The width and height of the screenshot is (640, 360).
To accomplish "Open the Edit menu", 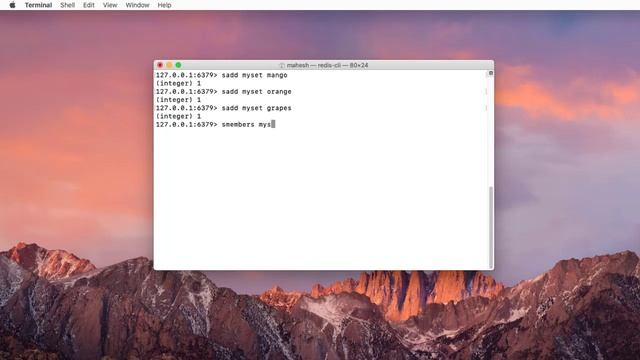I will (89, 5).
